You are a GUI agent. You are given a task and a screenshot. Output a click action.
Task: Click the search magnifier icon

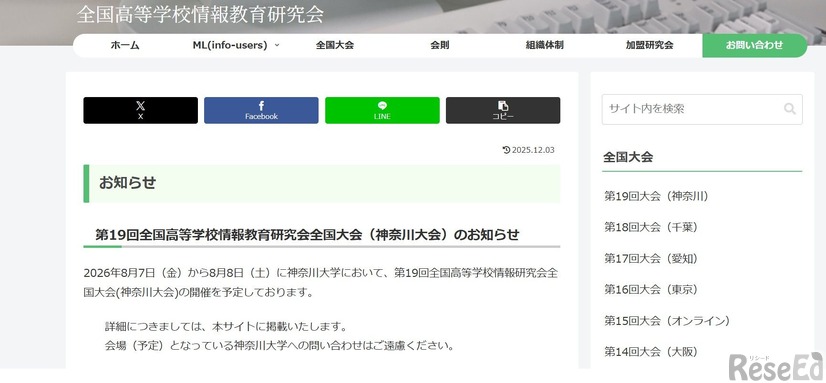pyautogui.click(x=789, y=109)
